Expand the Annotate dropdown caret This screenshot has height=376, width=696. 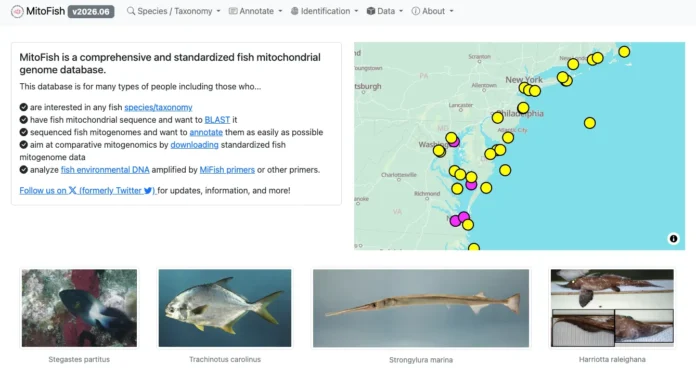280,12
